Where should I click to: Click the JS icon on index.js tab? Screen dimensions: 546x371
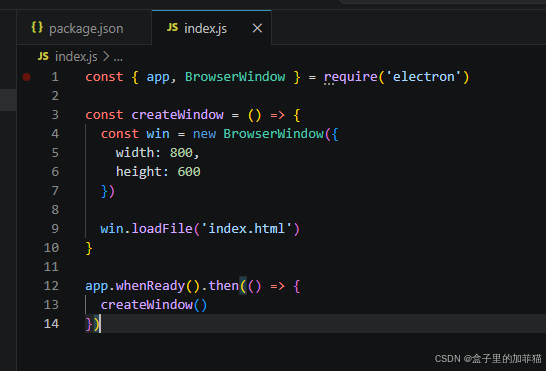(172, 28)
